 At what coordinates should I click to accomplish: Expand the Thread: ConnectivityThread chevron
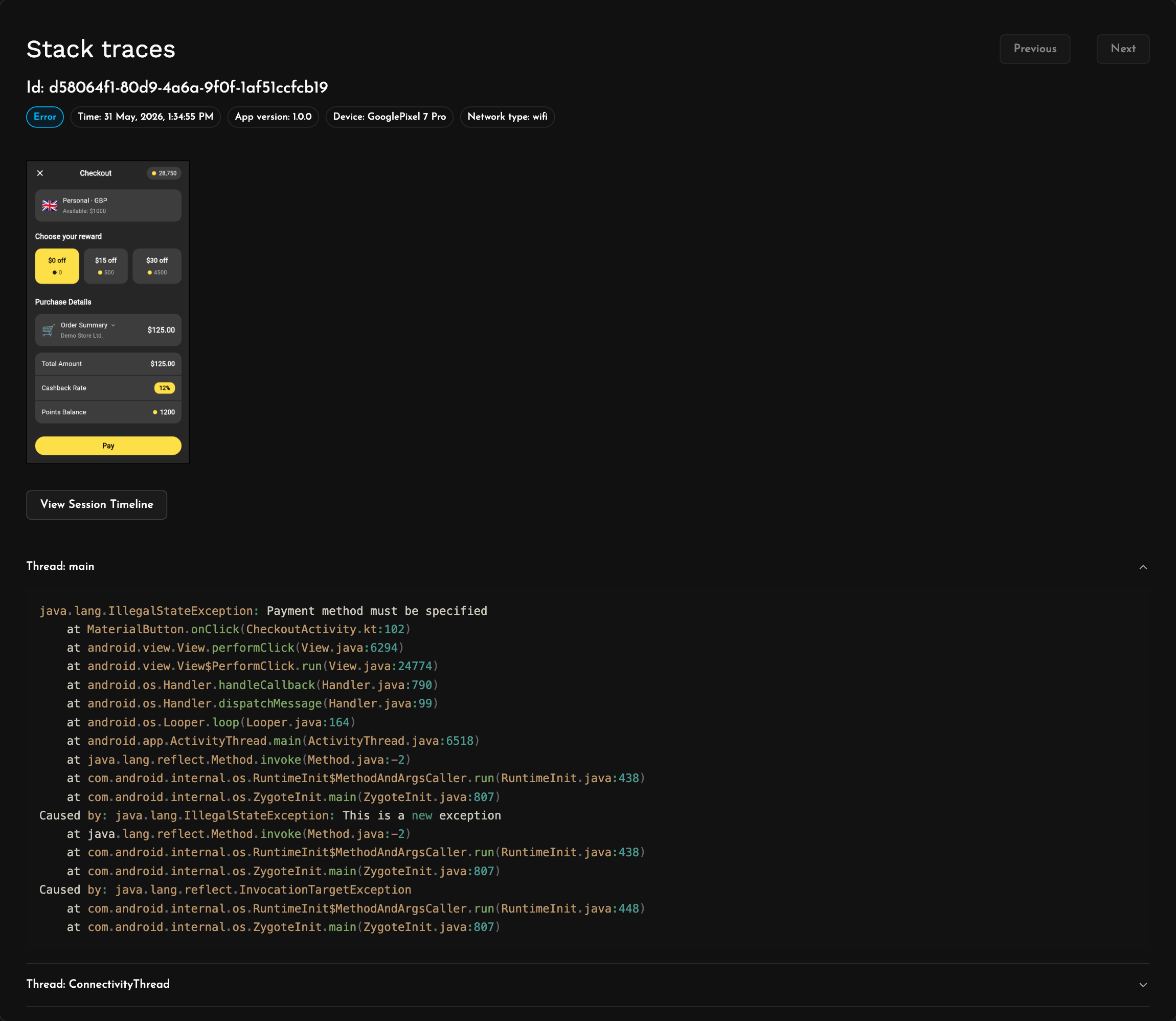click(1142, 985)
